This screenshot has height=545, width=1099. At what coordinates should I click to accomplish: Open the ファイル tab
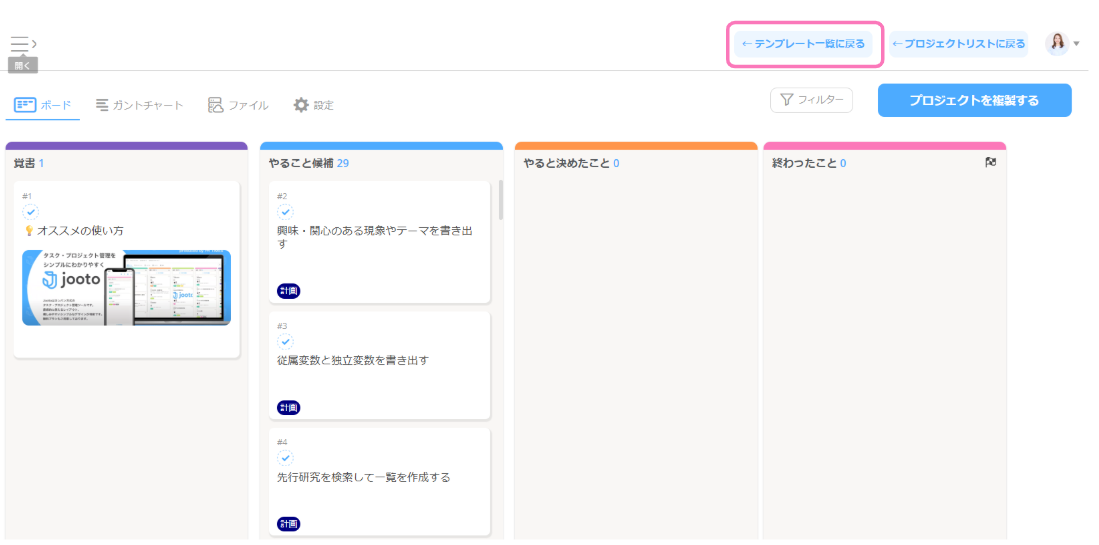click(x=238, y=105)
